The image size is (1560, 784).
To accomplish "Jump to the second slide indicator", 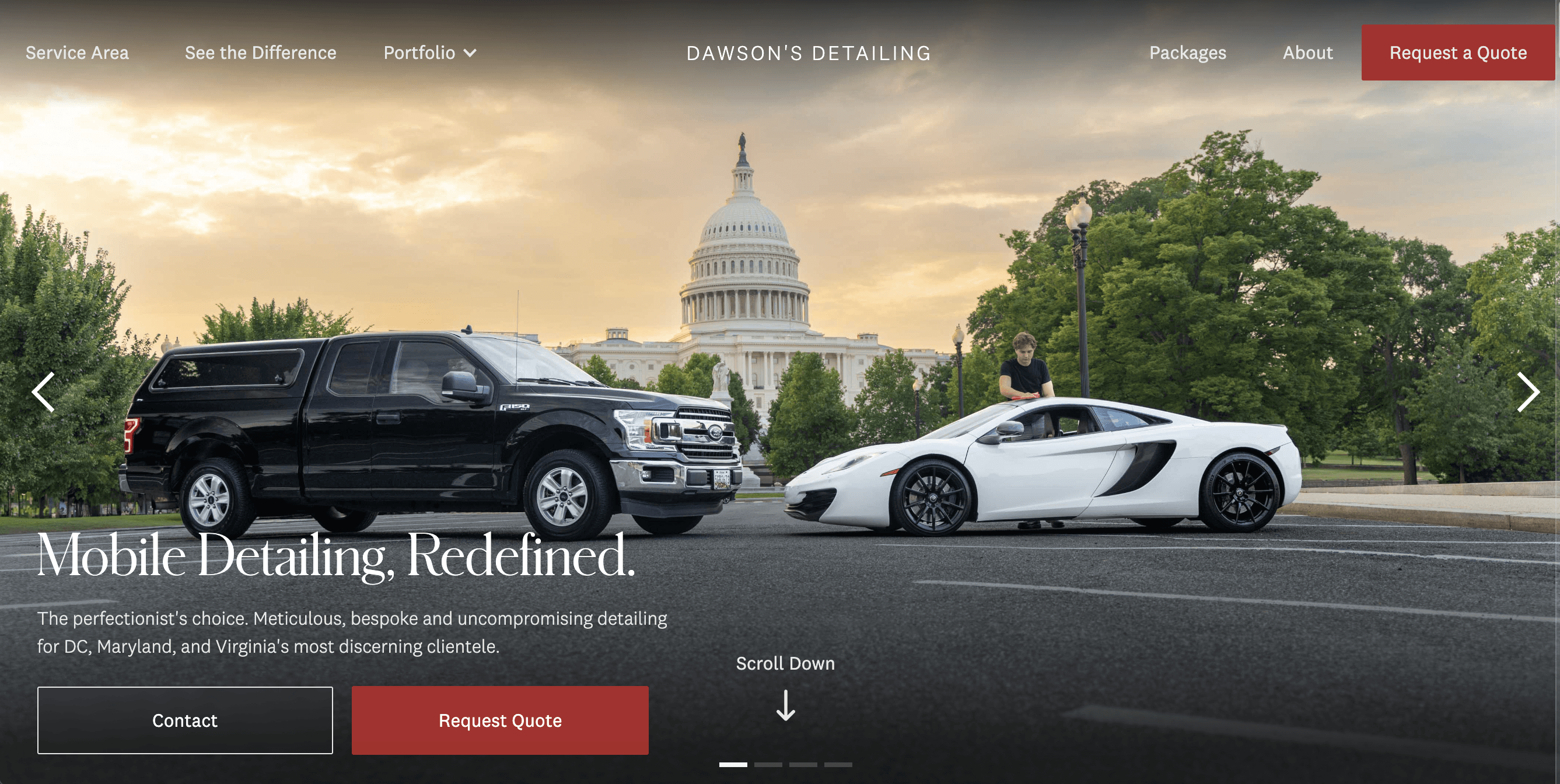I will (x=768, y=765).
